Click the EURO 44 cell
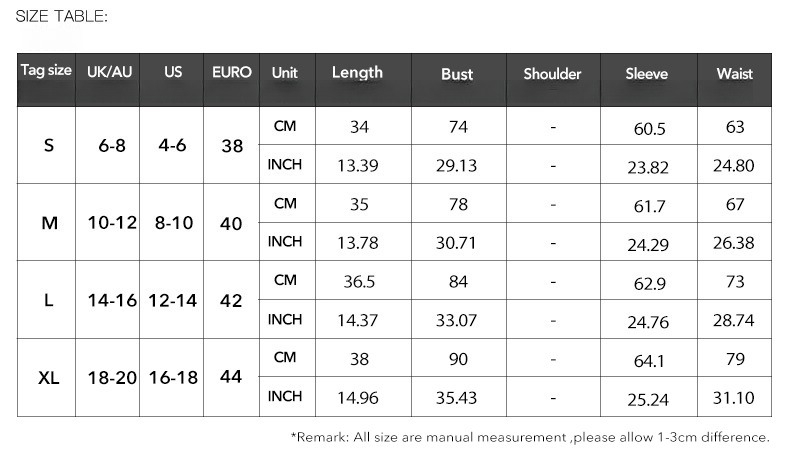The width and height of the screenshot is (790, 470). [232, 377]
